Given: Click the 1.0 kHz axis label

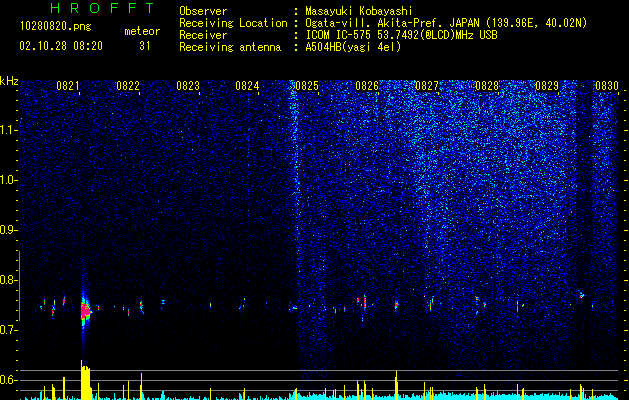Looking at the screenshot, I should pyautogui.click(x=9, y=180).
